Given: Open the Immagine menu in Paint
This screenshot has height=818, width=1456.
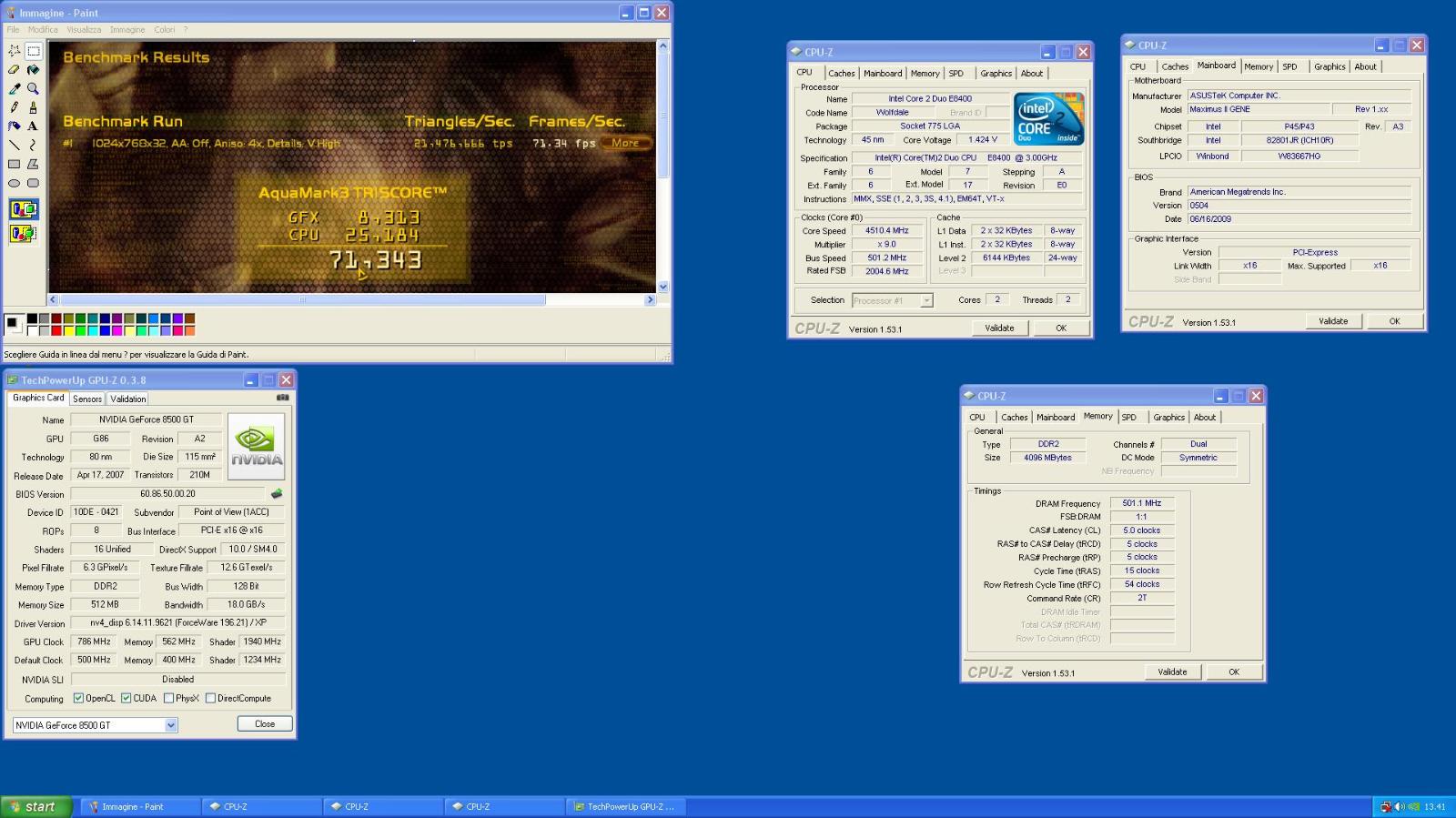Looking at the screenshot, I should pyautogui.click(x=127, y=29).
